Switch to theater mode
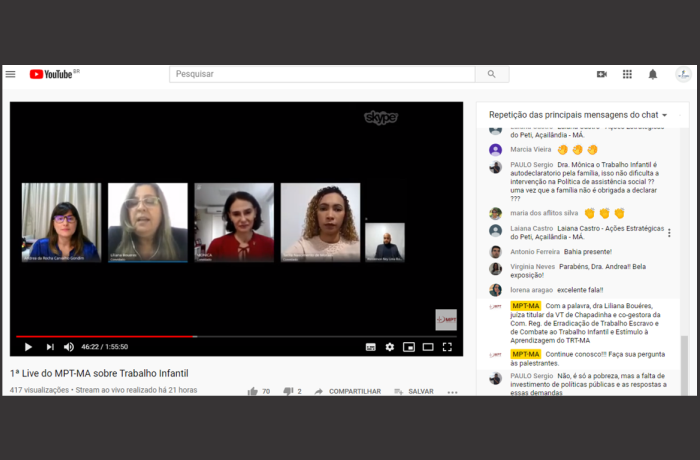Image resolution: width=700 pixels, height=460 pixels. point(428,347)
